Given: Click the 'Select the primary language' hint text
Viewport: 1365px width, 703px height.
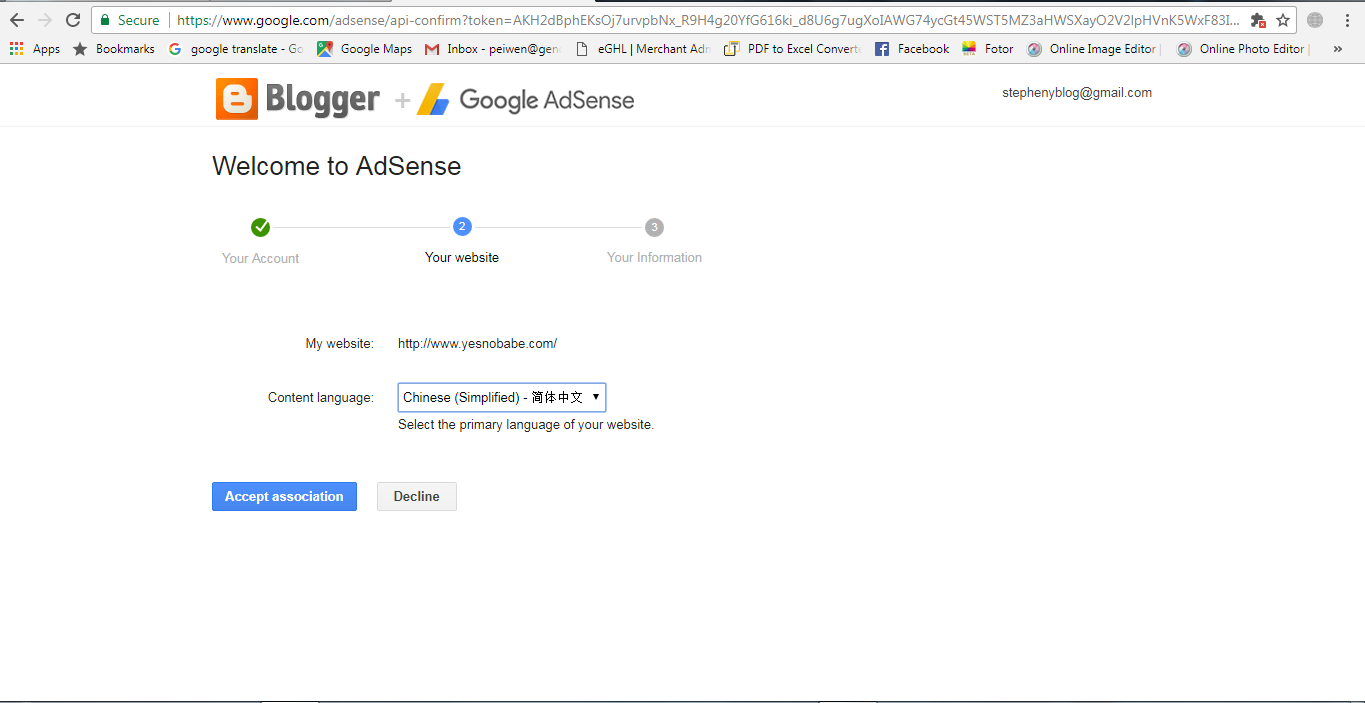Looking at the screenshot, I should (x=526, y=425).
